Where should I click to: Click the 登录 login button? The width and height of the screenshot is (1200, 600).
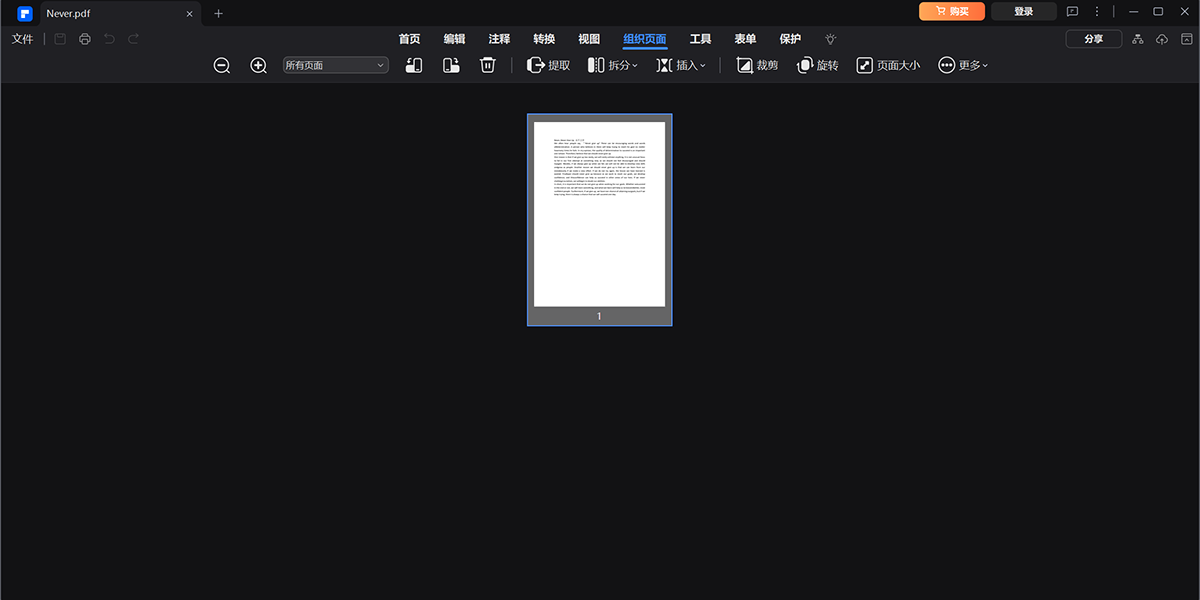coord(1024,11)
